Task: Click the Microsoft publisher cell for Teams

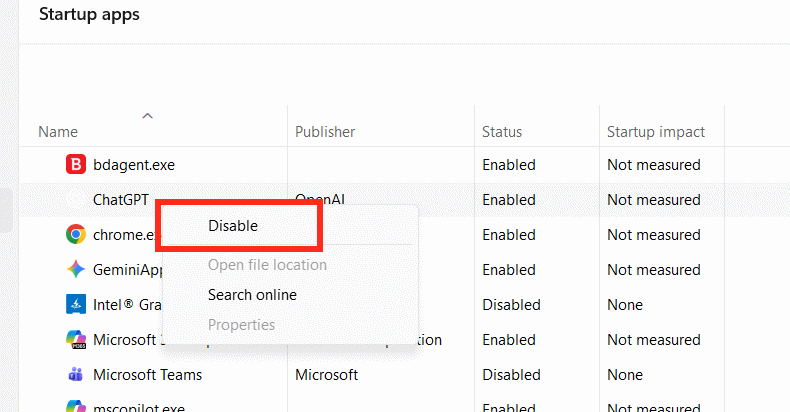Action: coord(326,375)
